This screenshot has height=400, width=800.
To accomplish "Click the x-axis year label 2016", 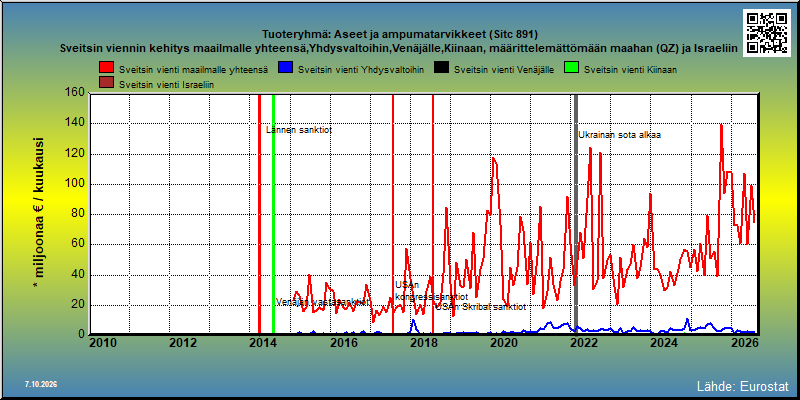I will tap(343, 342).
